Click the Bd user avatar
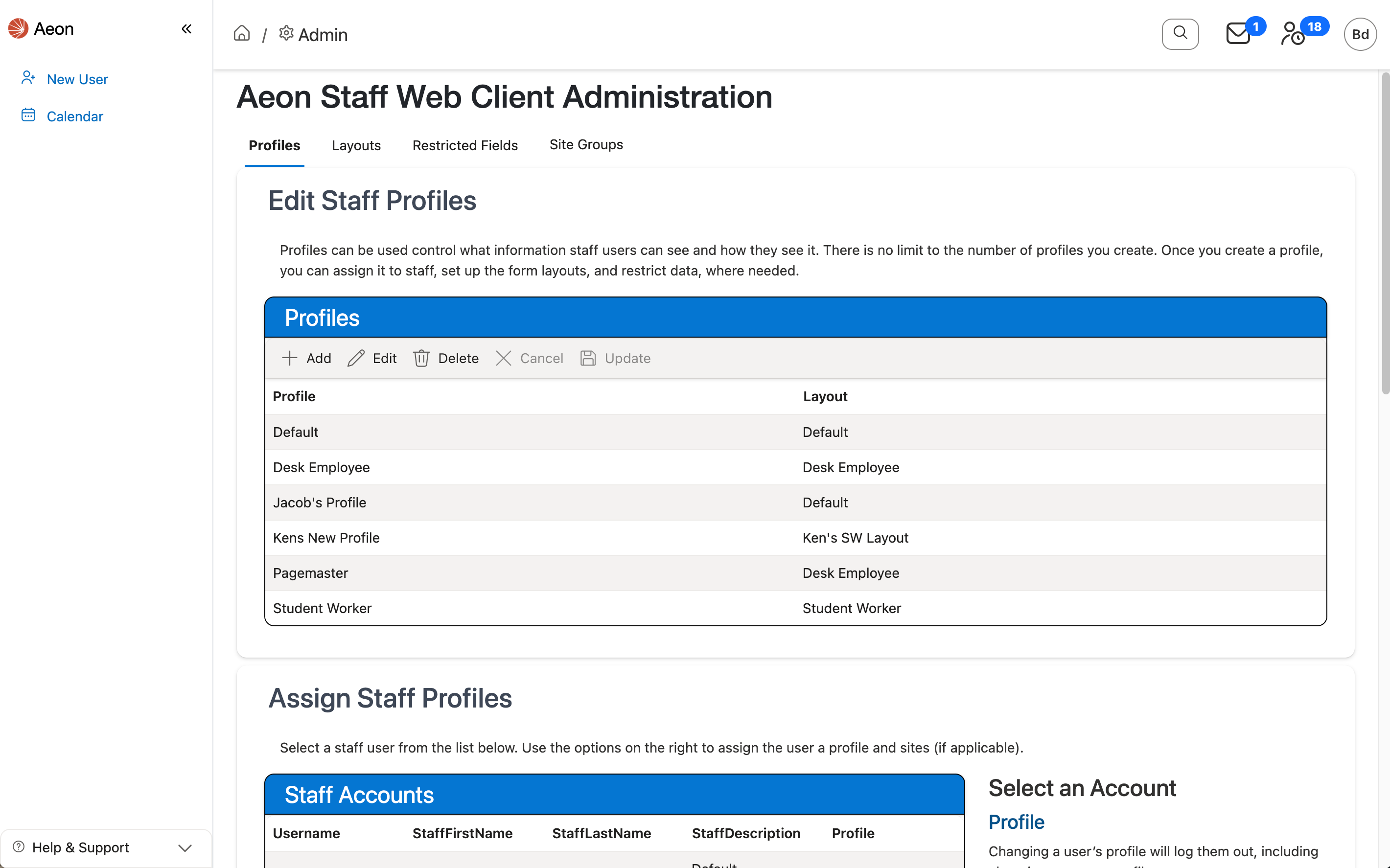The width and height of the screenshot is (1390, 868). pyautogui.click(x=1360, y=34)
